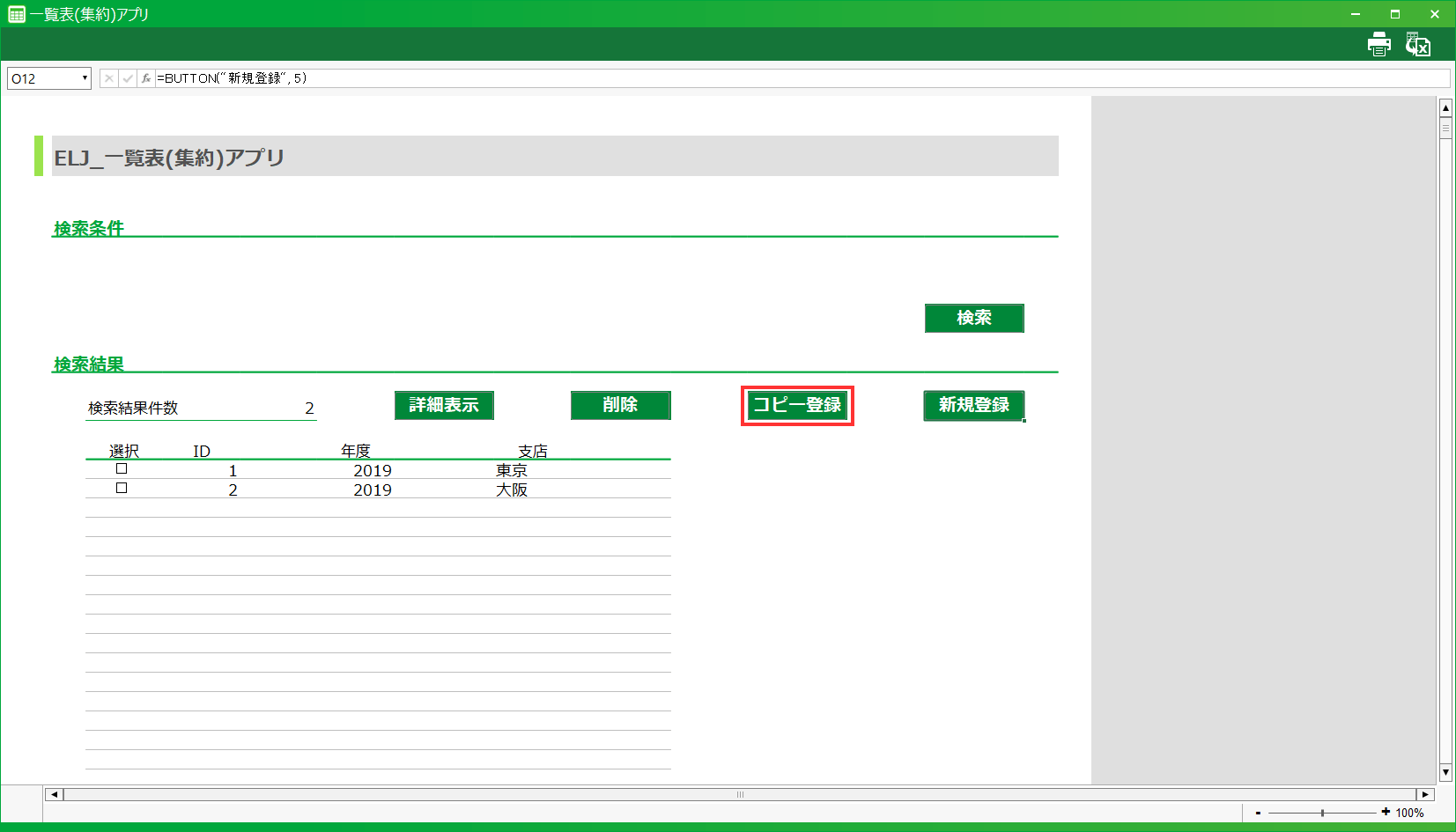Viewport: 1456px width, 832px height.
Task: Click the zoom out minus icon
Action: 1258,813
